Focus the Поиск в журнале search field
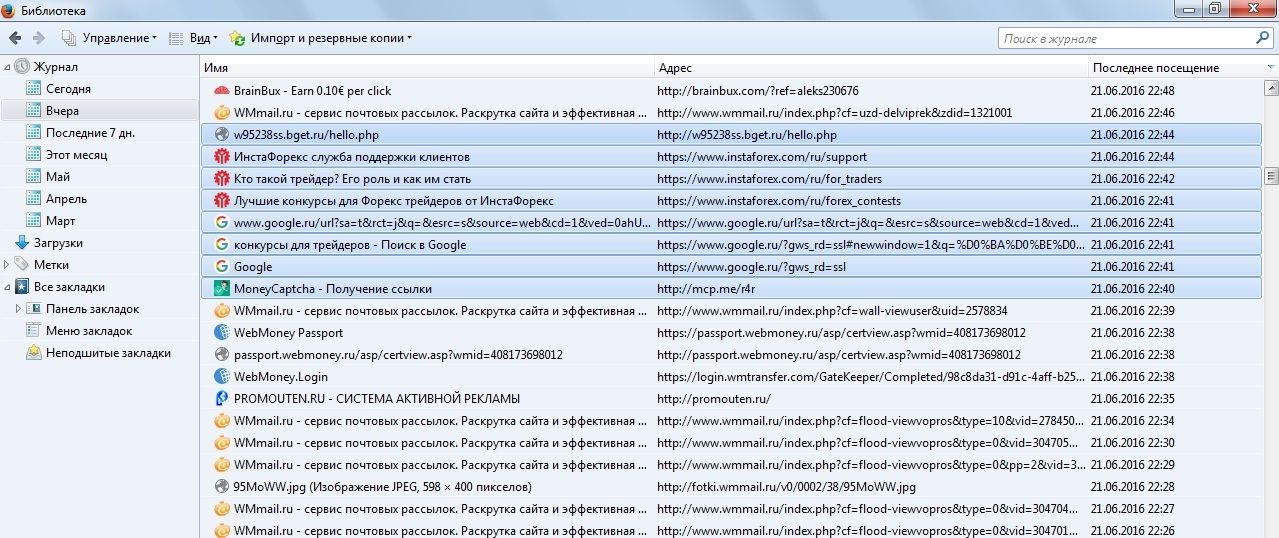The height and width of the screenshot is (538, 1279). [1126, 39]
